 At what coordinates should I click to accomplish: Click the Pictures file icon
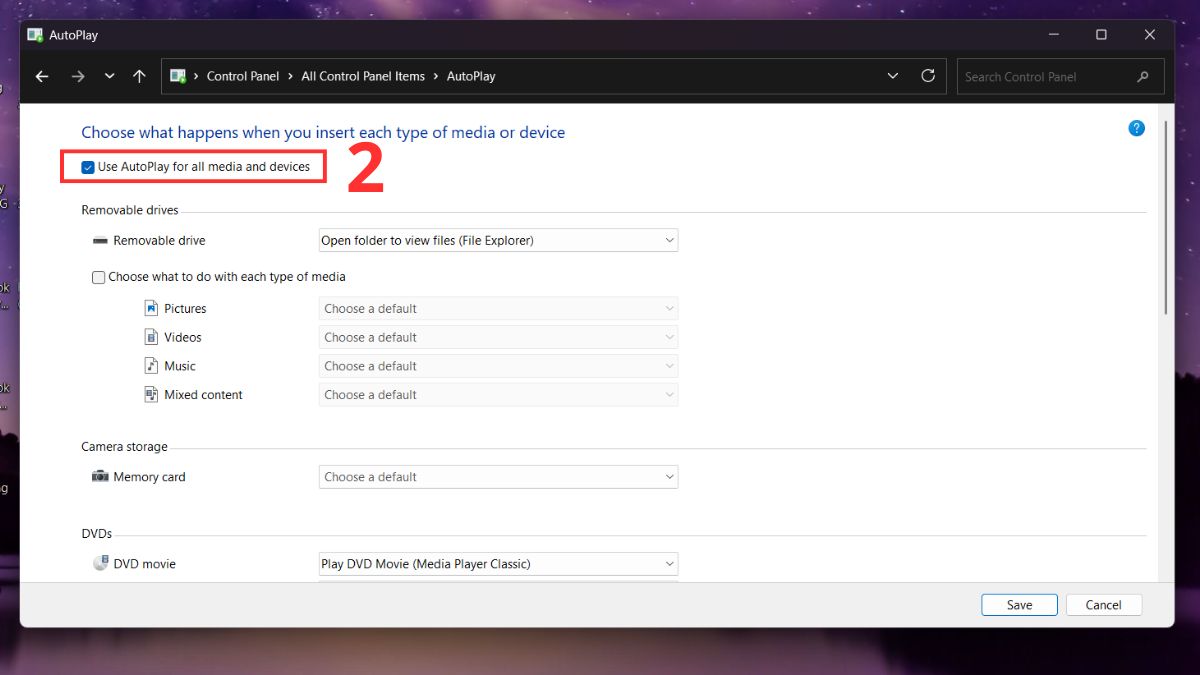(151, 308)
